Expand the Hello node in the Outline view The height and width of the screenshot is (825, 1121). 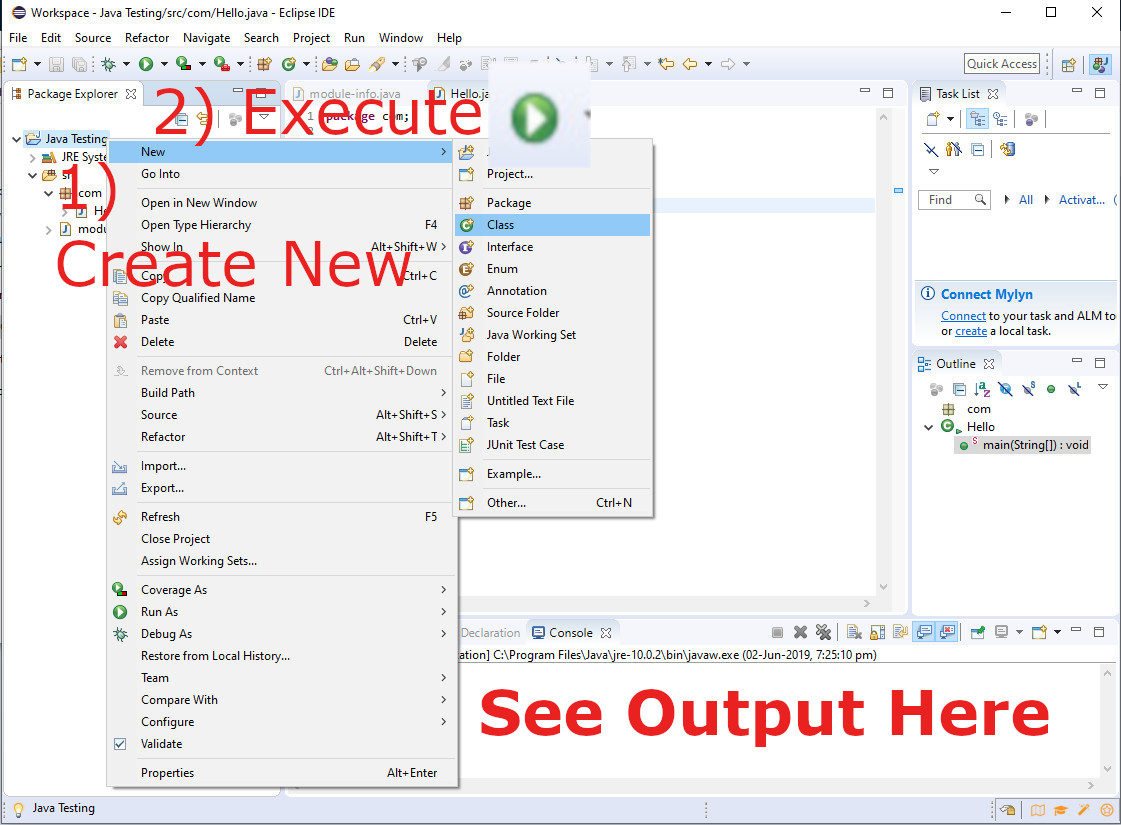click(x=928, y=427)
